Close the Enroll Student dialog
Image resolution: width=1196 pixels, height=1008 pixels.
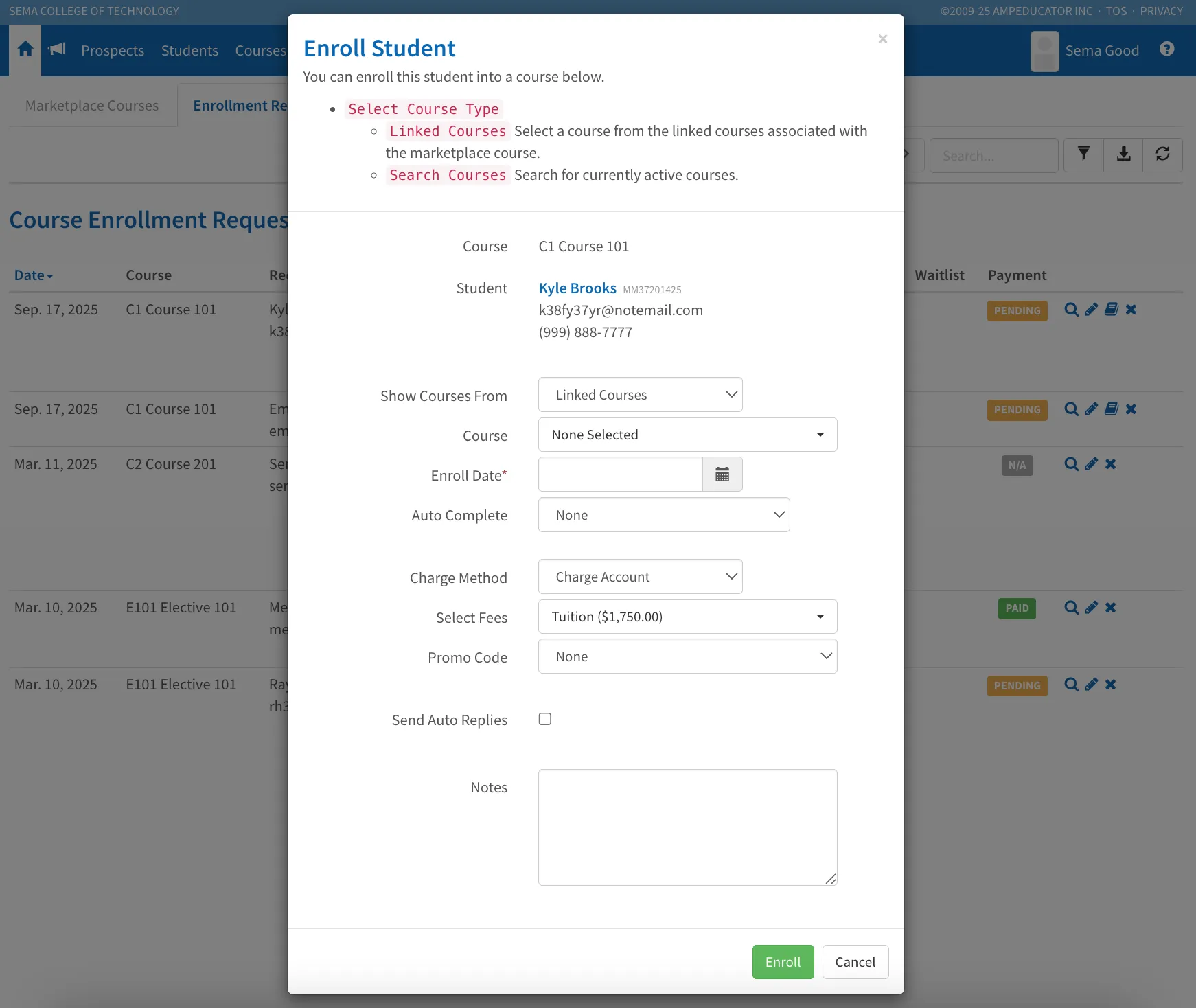[883, 39]
